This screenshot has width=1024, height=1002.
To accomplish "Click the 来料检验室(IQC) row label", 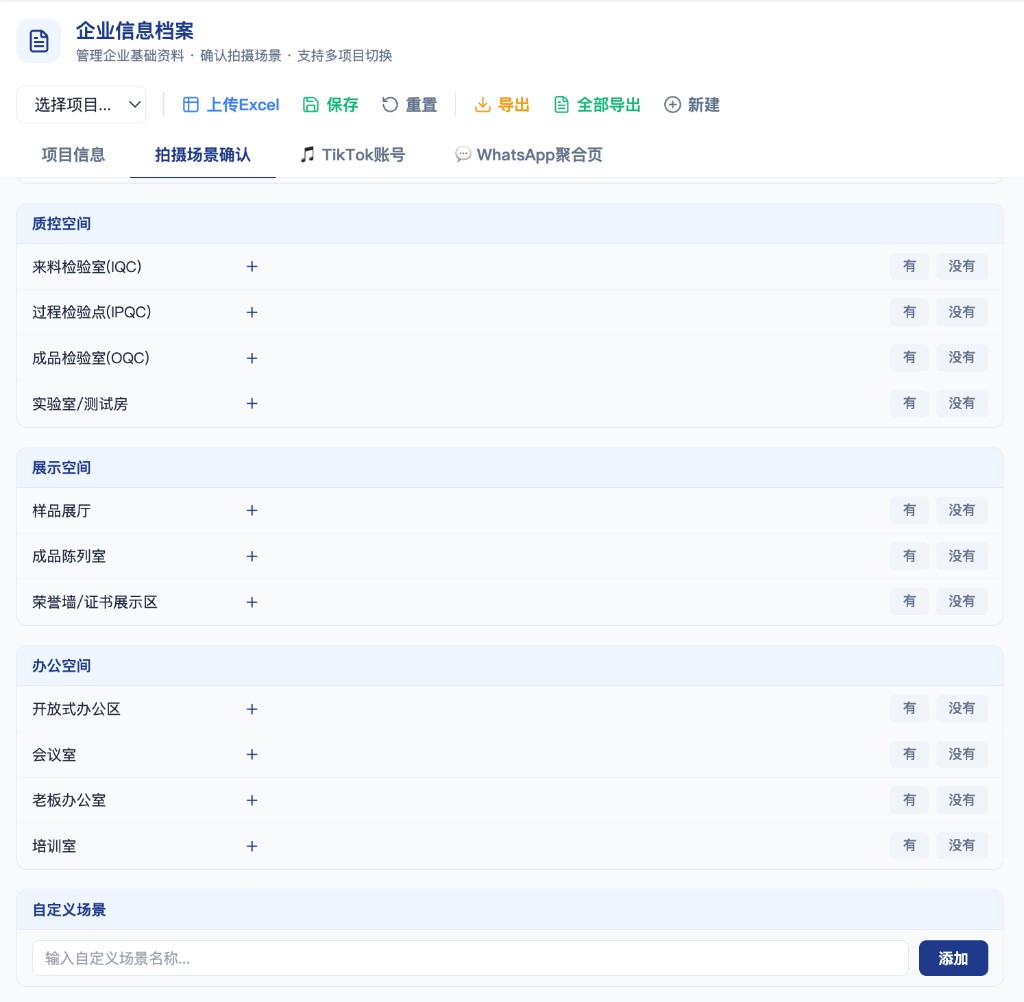I will pyautogui.click(x=87, y=267).
